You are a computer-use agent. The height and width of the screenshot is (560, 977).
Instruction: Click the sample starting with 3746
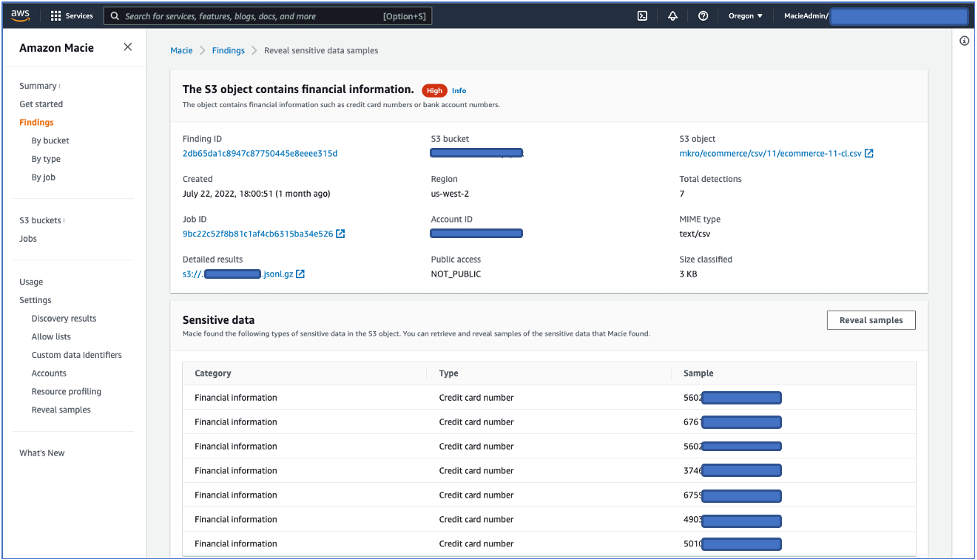tap(732, 471)
